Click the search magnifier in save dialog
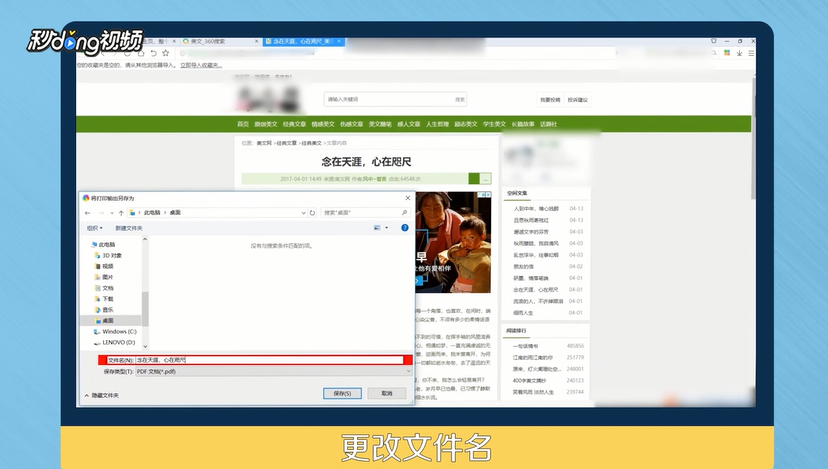Screen dimensions: 828x469 point(404,213)
